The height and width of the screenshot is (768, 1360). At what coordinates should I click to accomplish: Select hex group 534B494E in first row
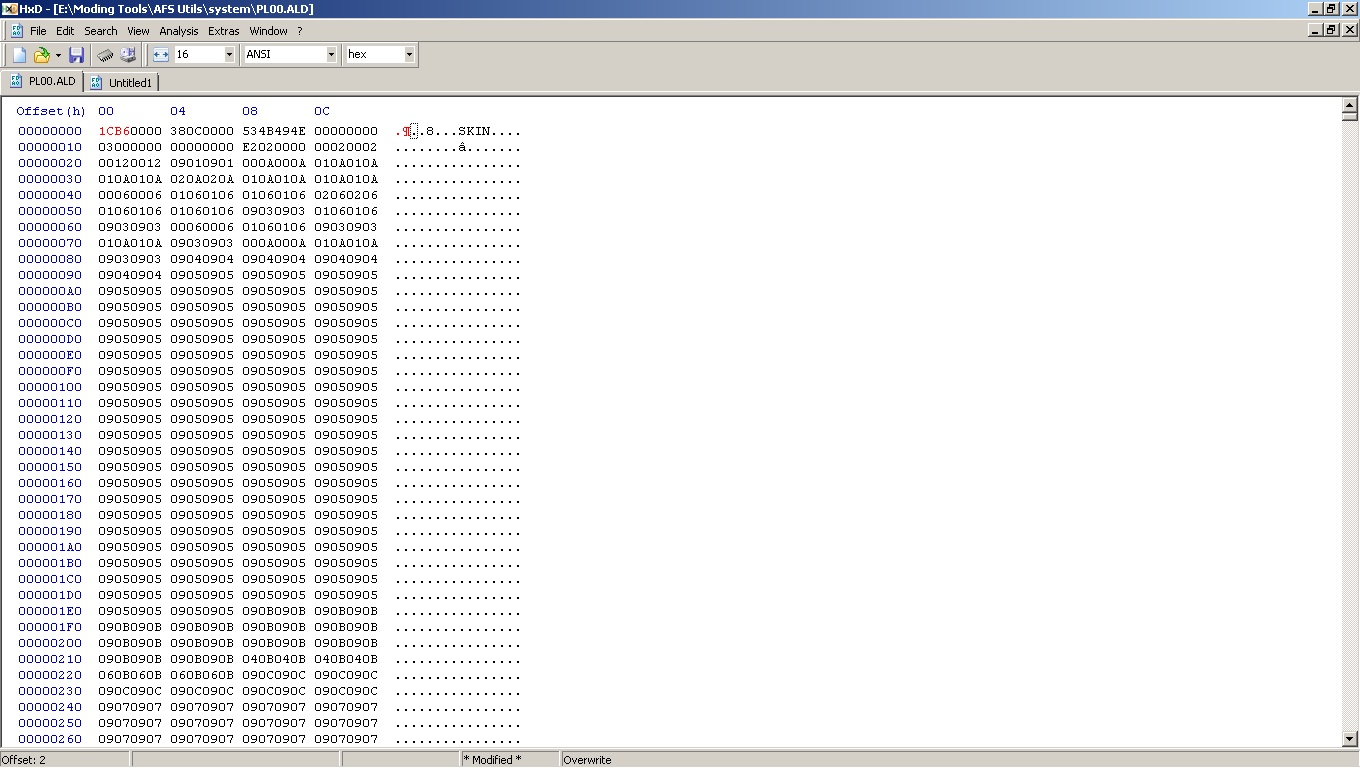(274, 131)
